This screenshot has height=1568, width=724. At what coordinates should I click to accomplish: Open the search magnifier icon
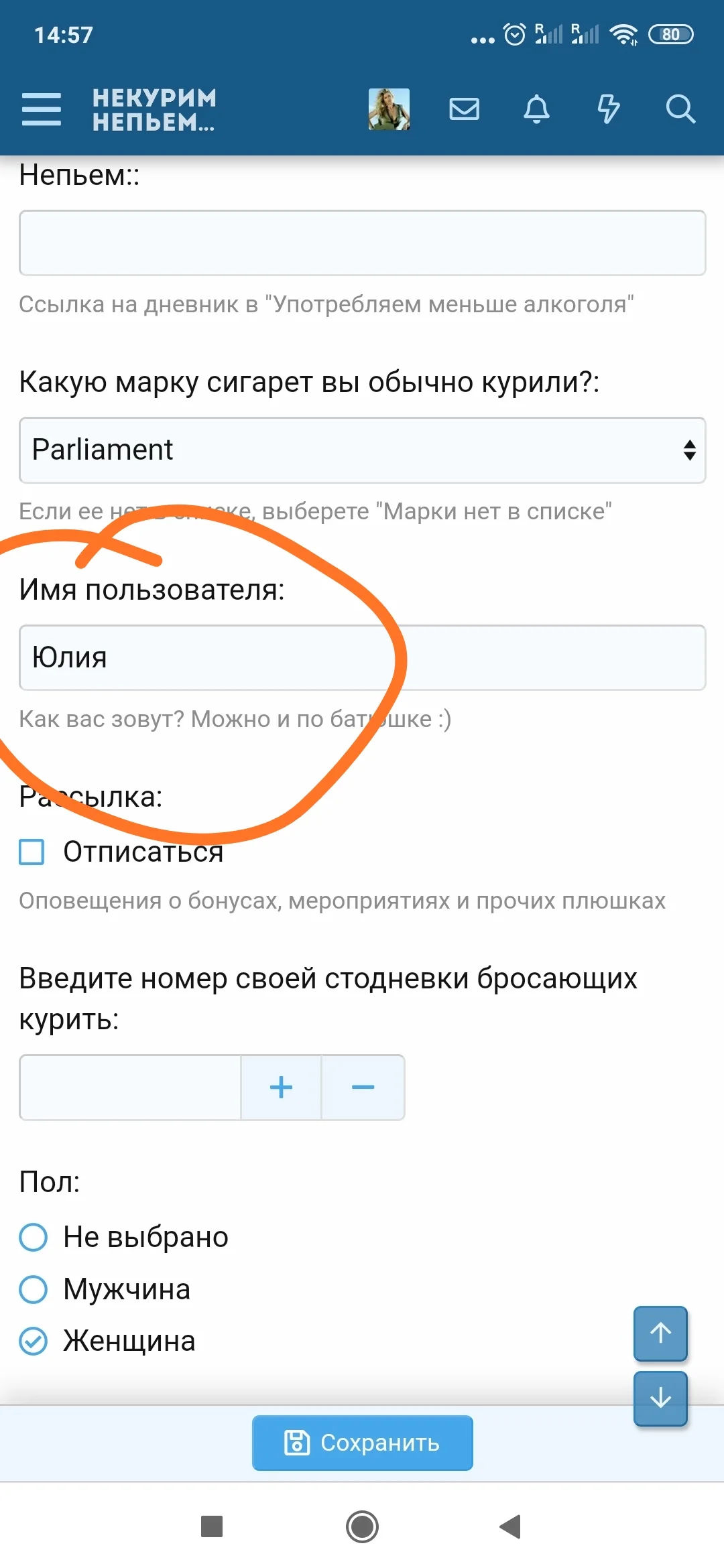point(680,109)
